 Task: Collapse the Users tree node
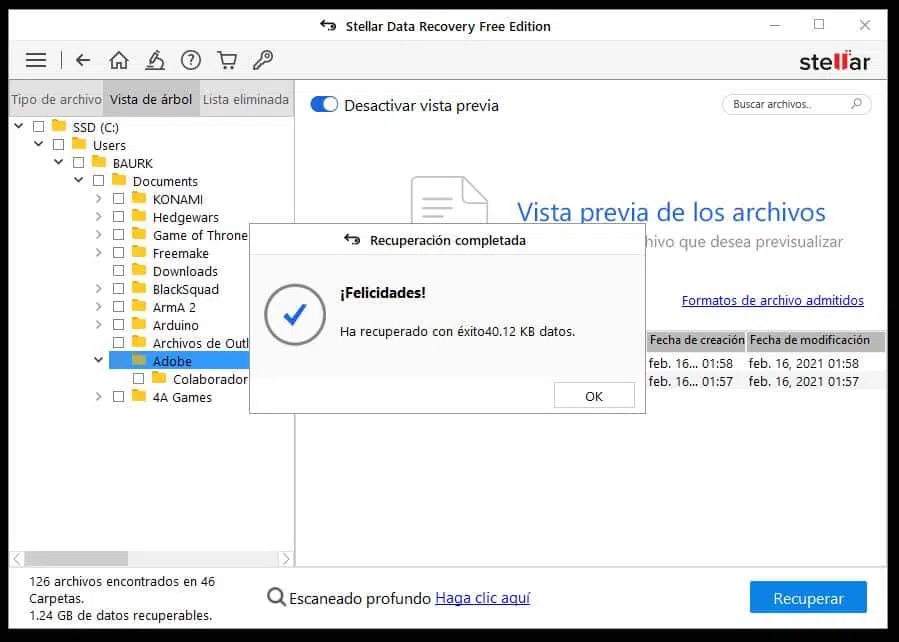pos(39,144)
